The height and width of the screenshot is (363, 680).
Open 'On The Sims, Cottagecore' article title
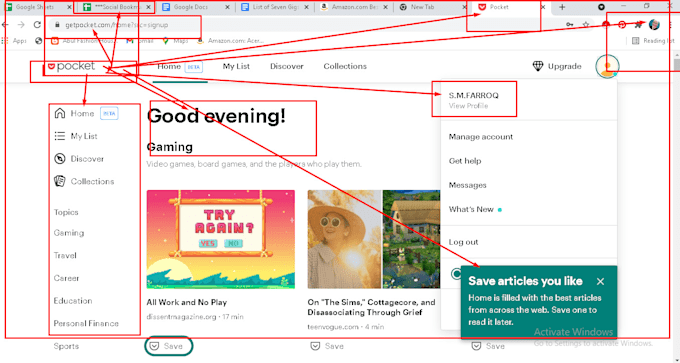pyautogui.click(x=371, y=307)
